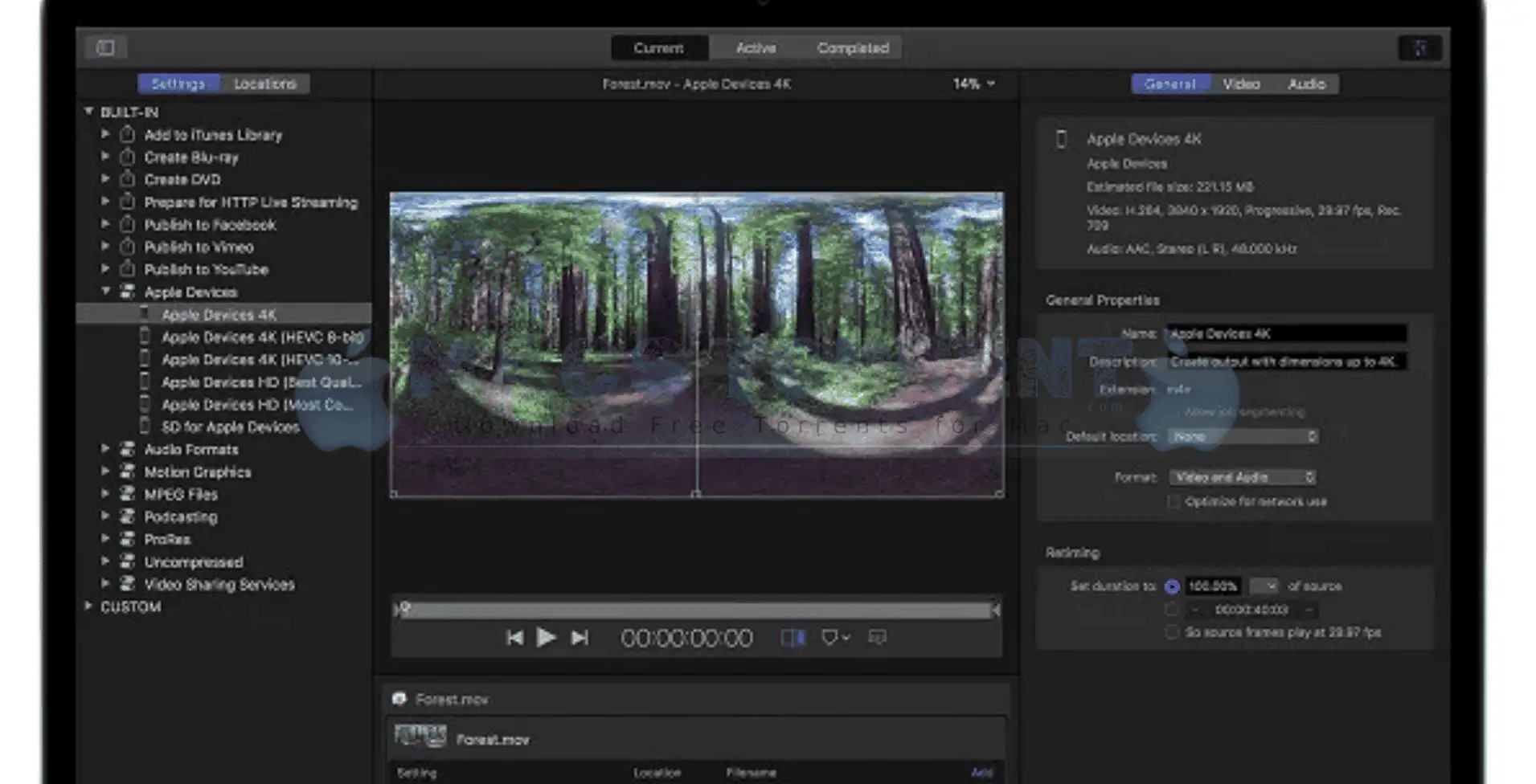Click the Forest.mov job disclosure icon
This screenshot has width=1536, height=784.
pos(399,699)
